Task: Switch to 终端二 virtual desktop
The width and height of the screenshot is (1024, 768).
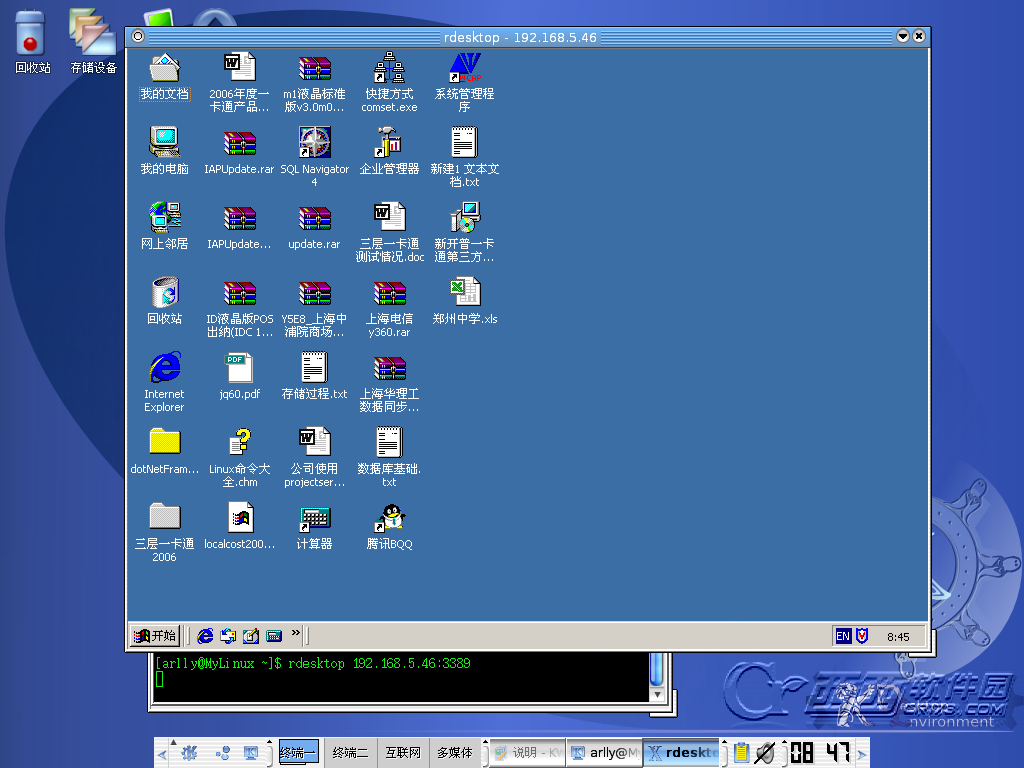Action: tap(350, 753)
